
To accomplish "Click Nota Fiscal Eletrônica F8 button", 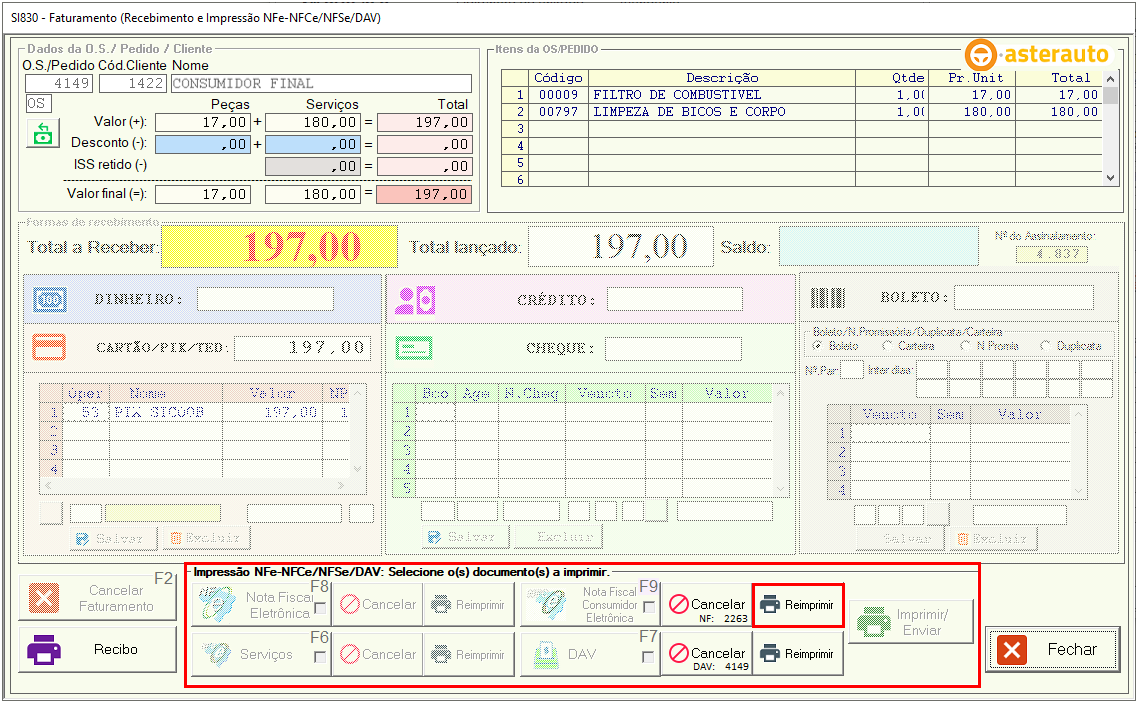I will coord(261,604).
